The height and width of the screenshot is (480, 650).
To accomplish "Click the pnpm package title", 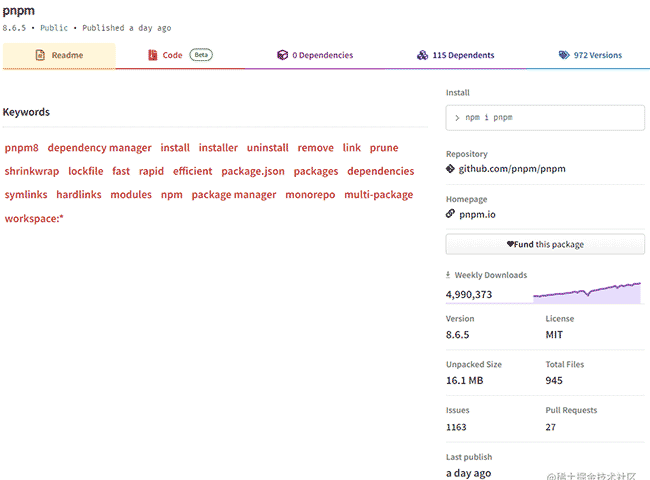I will [19, 11].
